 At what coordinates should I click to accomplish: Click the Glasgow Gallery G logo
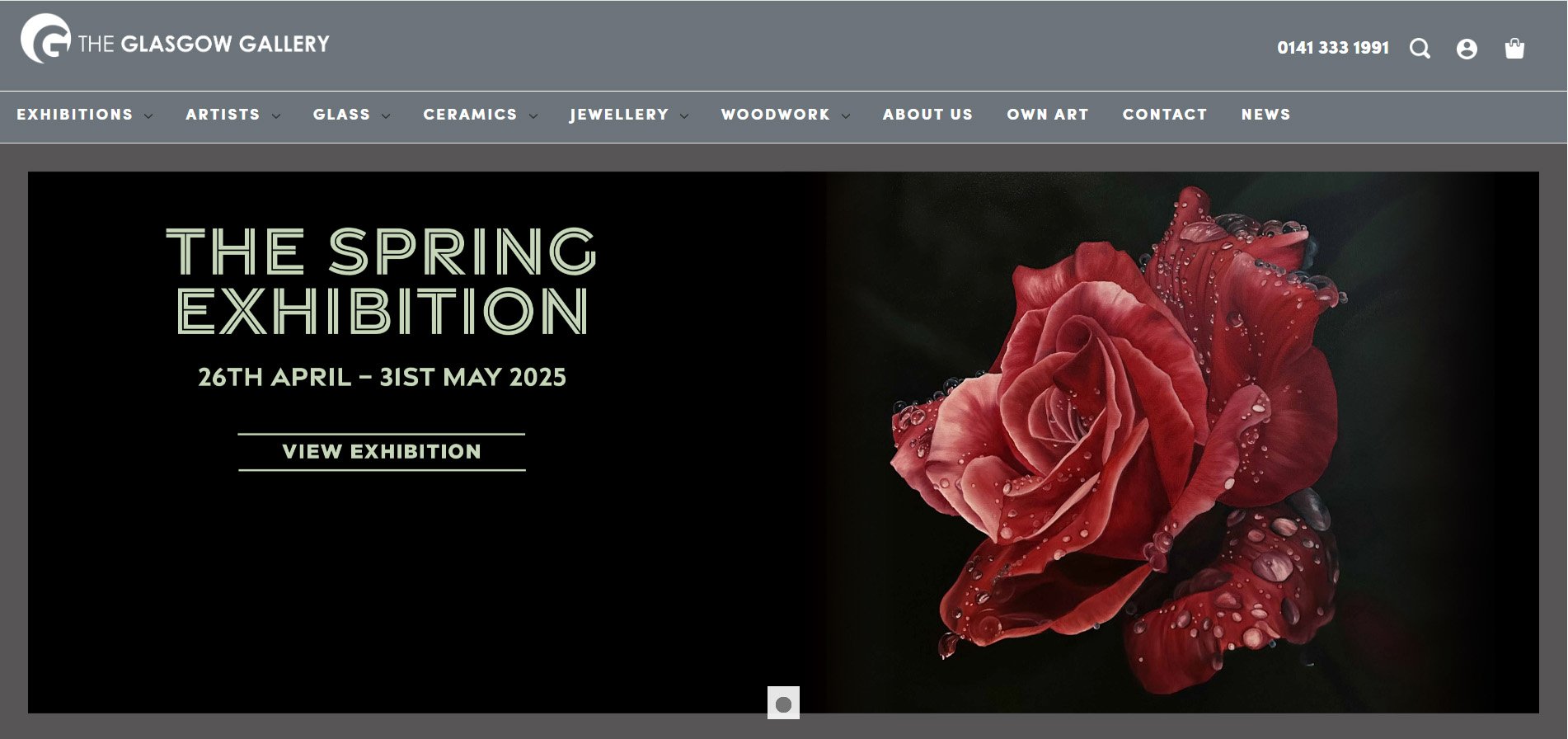click(45, 39)
